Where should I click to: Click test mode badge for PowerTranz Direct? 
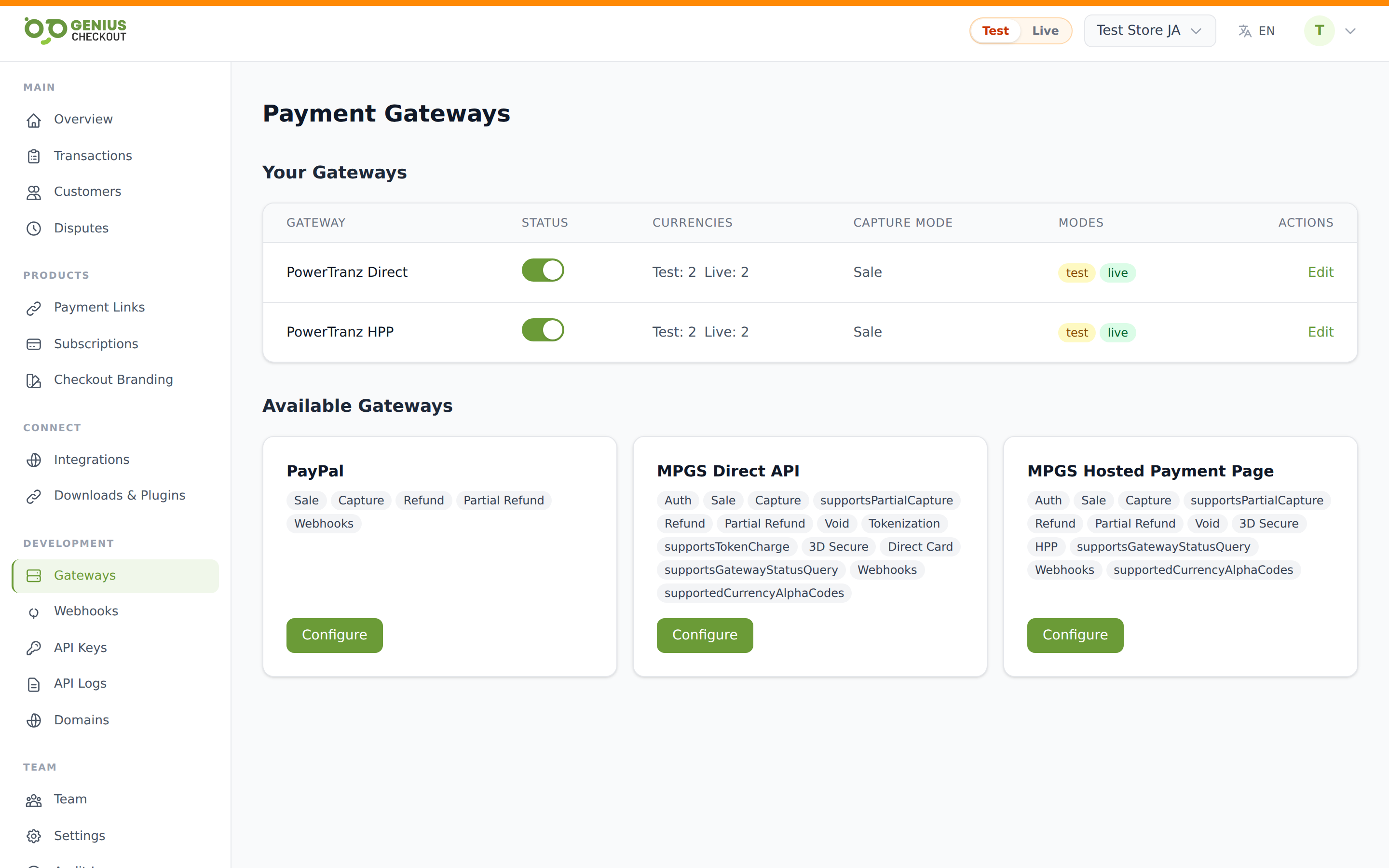click(x=1077, y=272)
